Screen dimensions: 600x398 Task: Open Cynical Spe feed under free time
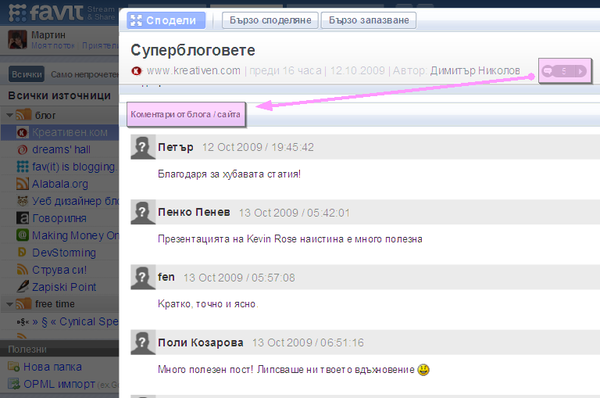coord(75,321)
